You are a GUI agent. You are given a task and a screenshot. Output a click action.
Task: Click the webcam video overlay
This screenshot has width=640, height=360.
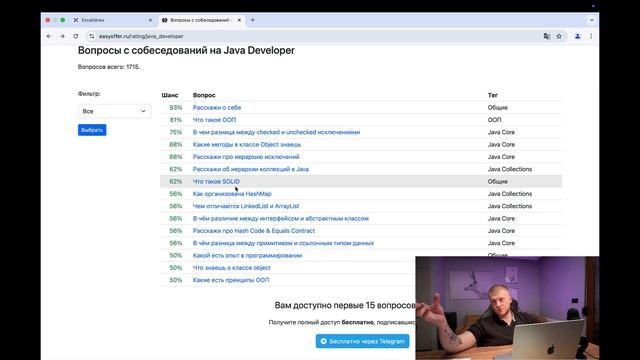507,308
